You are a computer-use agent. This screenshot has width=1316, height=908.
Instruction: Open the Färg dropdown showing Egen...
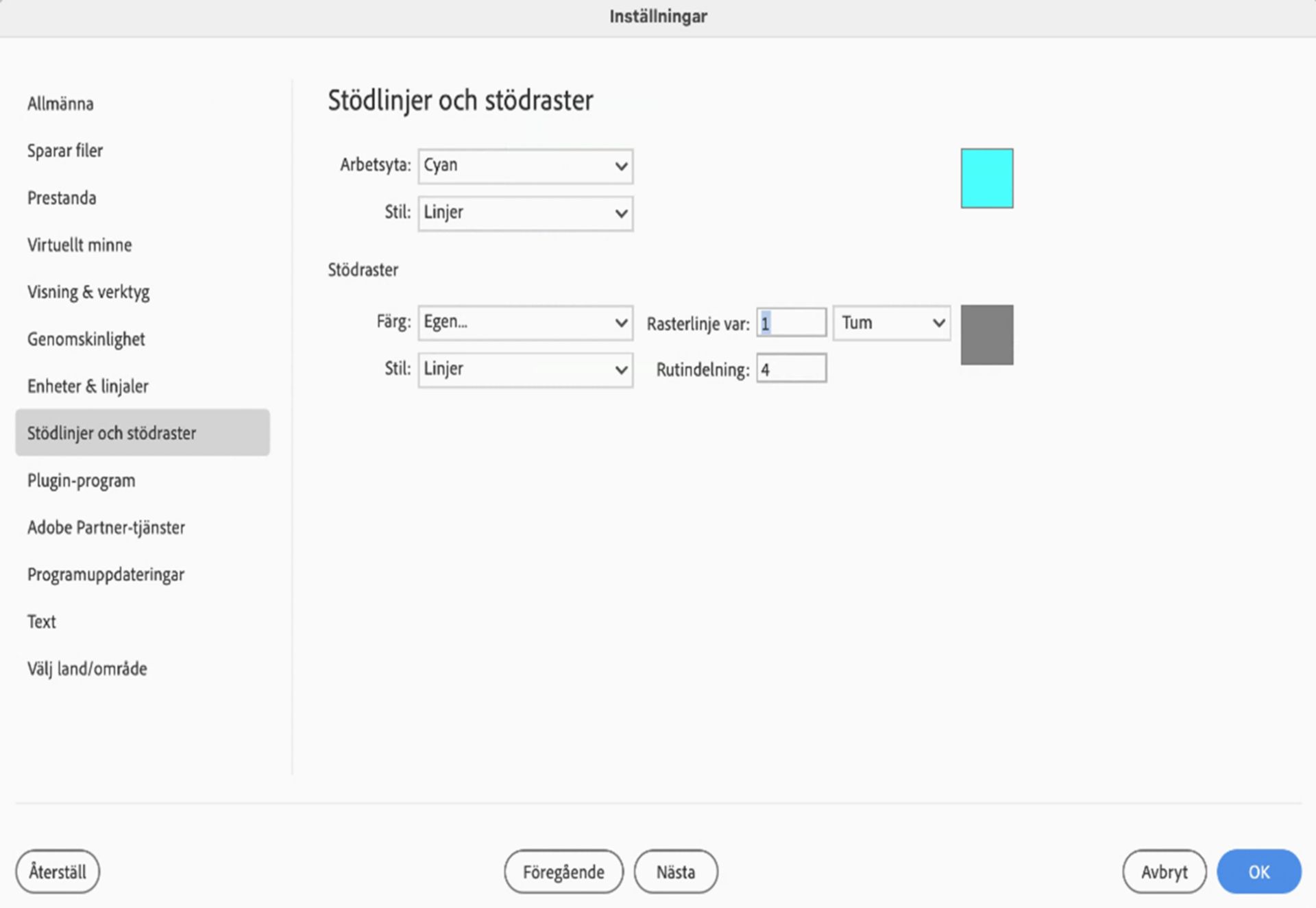coord(525,322)
